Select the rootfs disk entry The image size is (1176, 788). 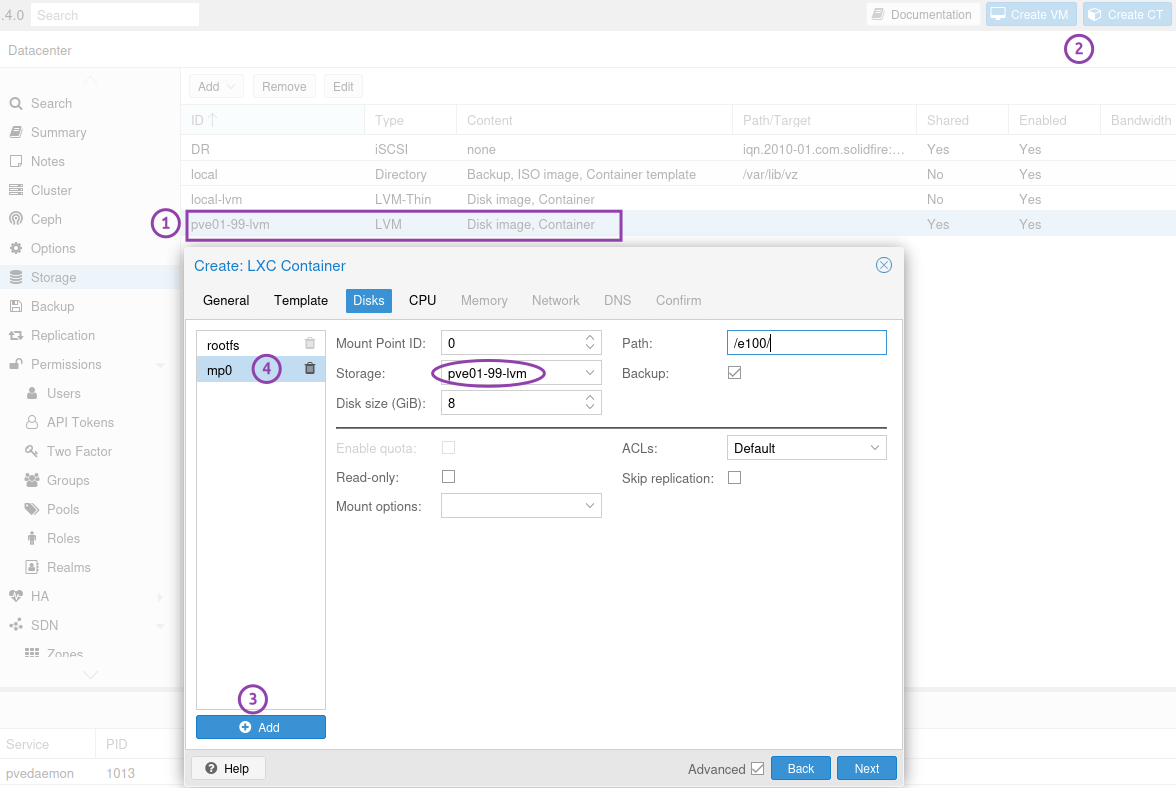pyautogui.click(x=261, y=345)
